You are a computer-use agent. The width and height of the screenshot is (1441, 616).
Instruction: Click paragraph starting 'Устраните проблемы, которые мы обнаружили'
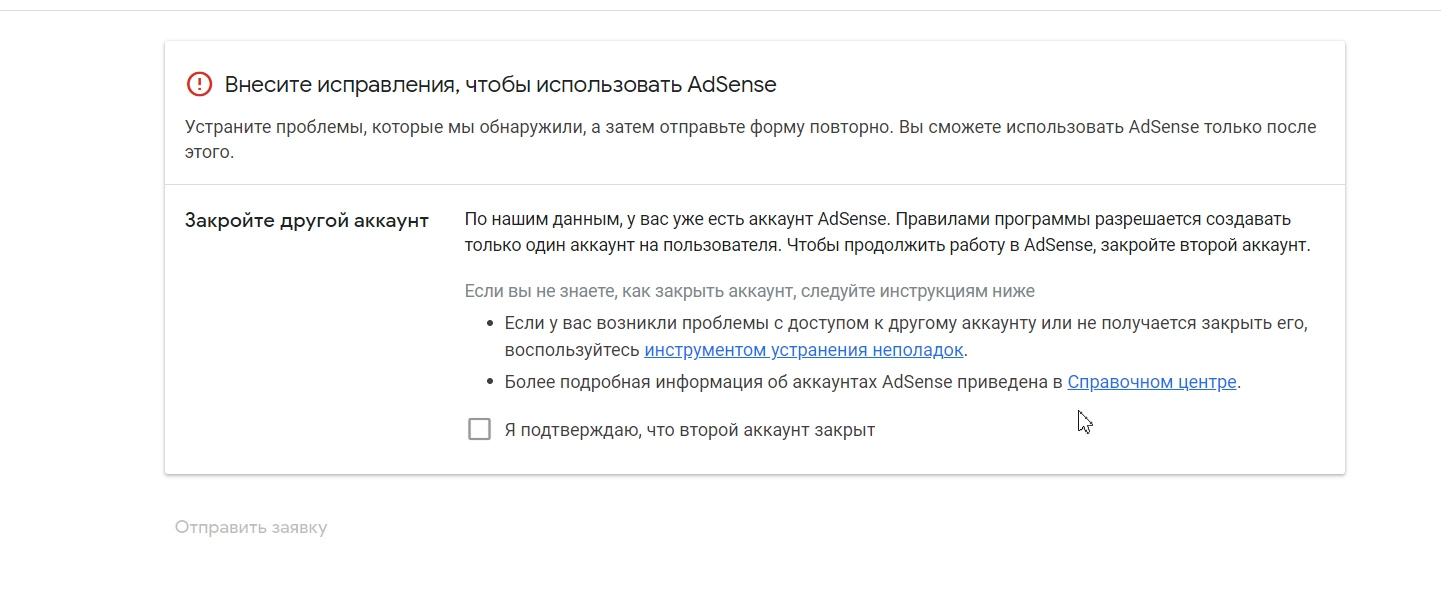pos(751,140)
